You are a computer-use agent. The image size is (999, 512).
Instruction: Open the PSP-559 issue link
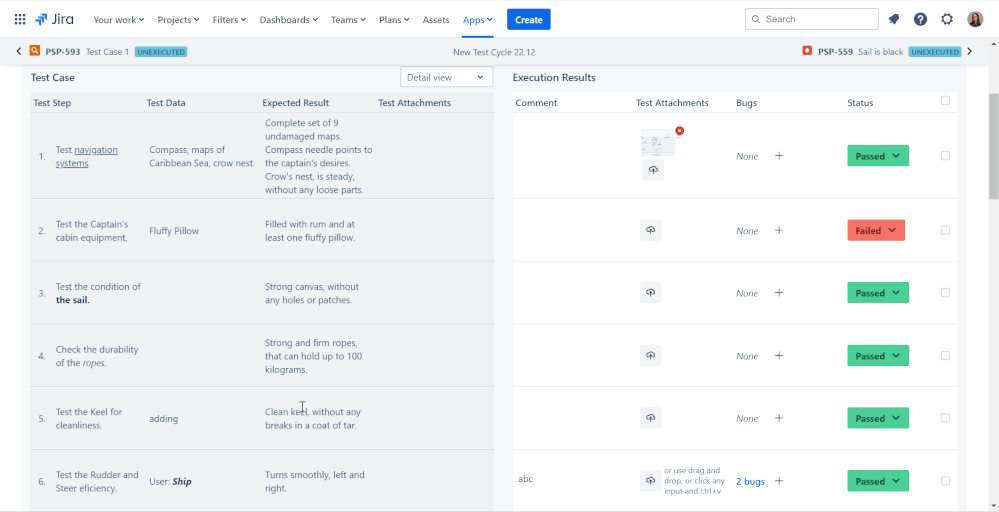835,52
